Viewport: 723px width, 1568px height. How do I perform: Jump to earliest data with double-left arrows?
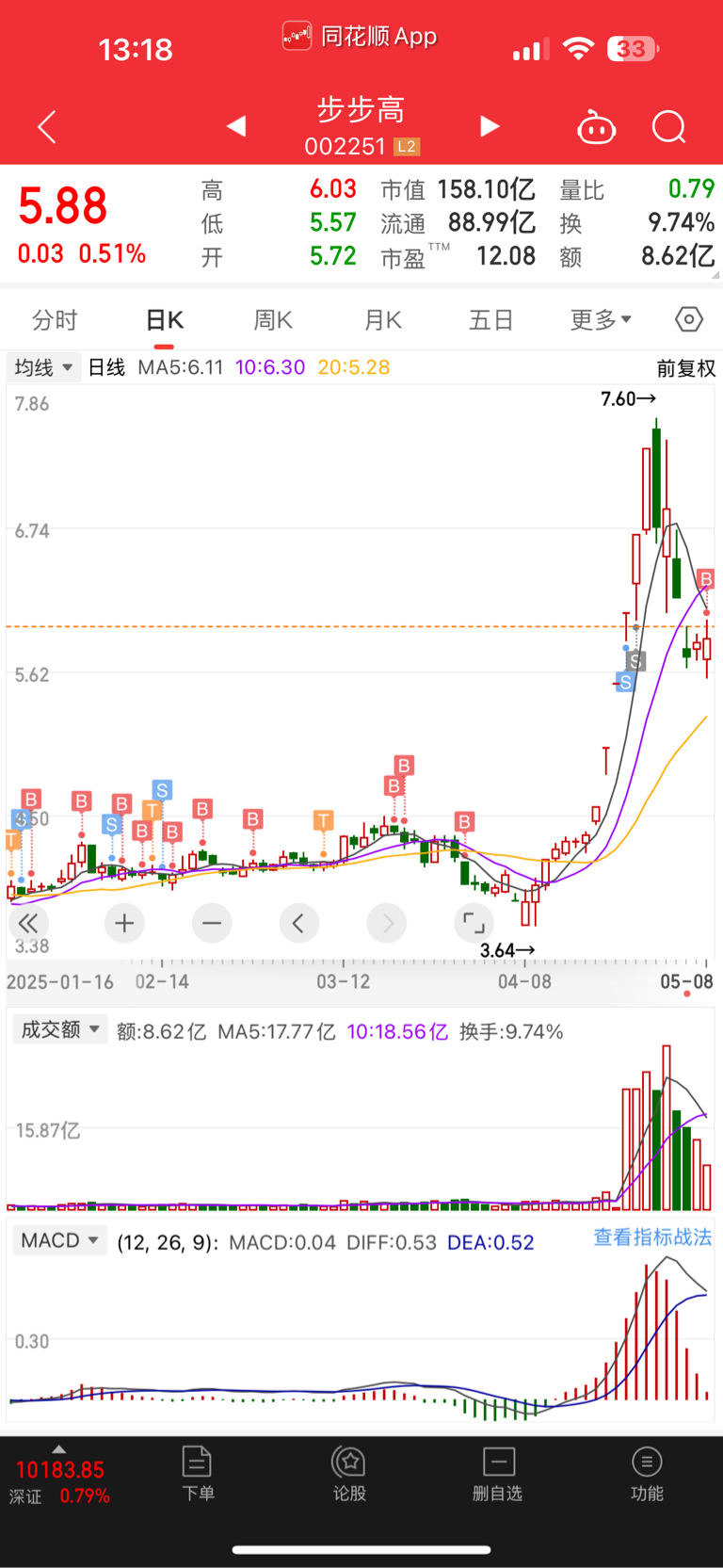(x=28, y=923)
